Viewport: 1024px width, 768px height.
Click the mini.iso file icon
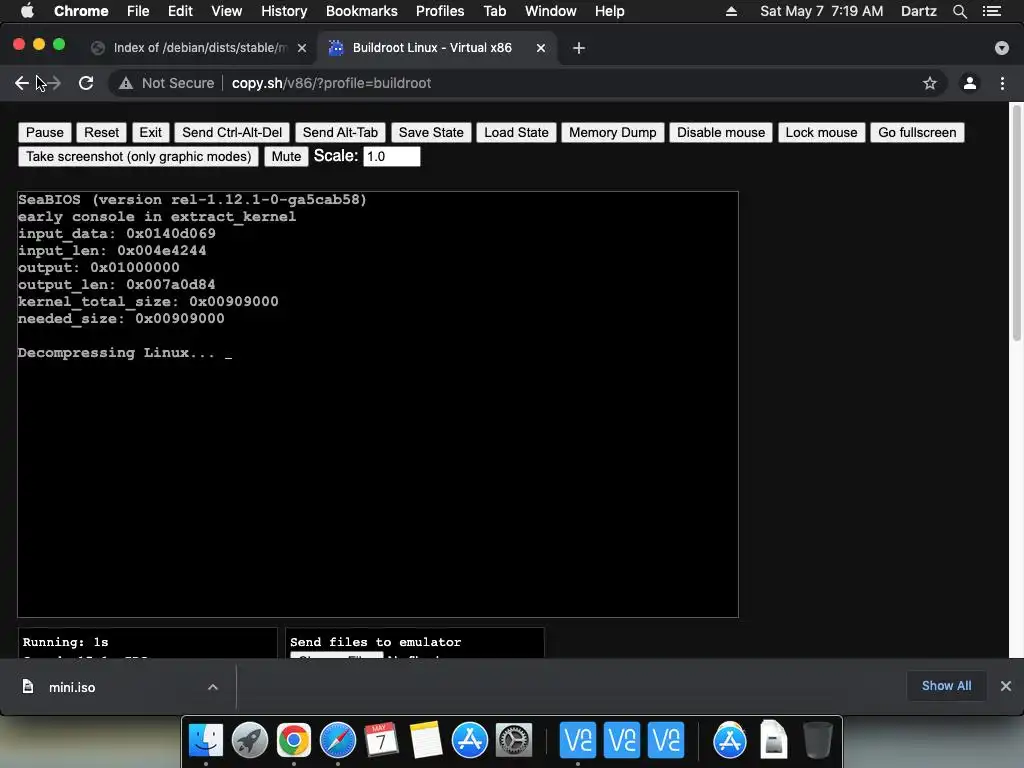(x=27, y=686)
